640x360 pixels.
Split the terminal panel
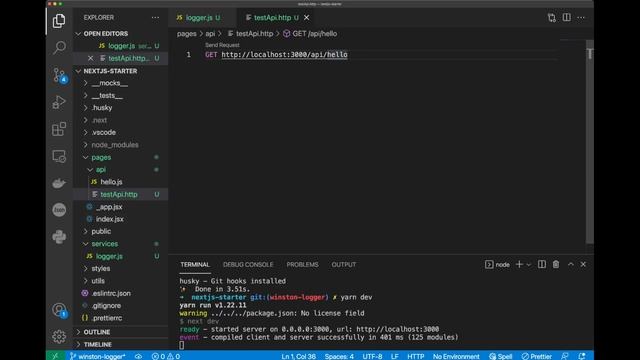542,264
